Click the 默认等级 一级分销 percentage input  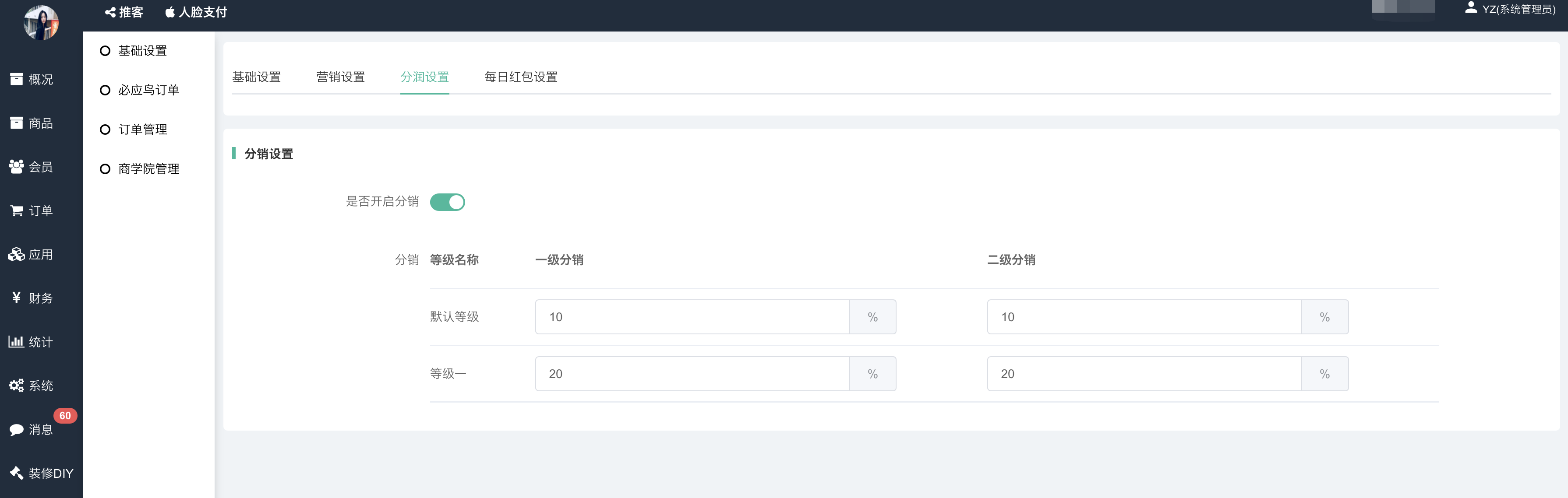692,317
